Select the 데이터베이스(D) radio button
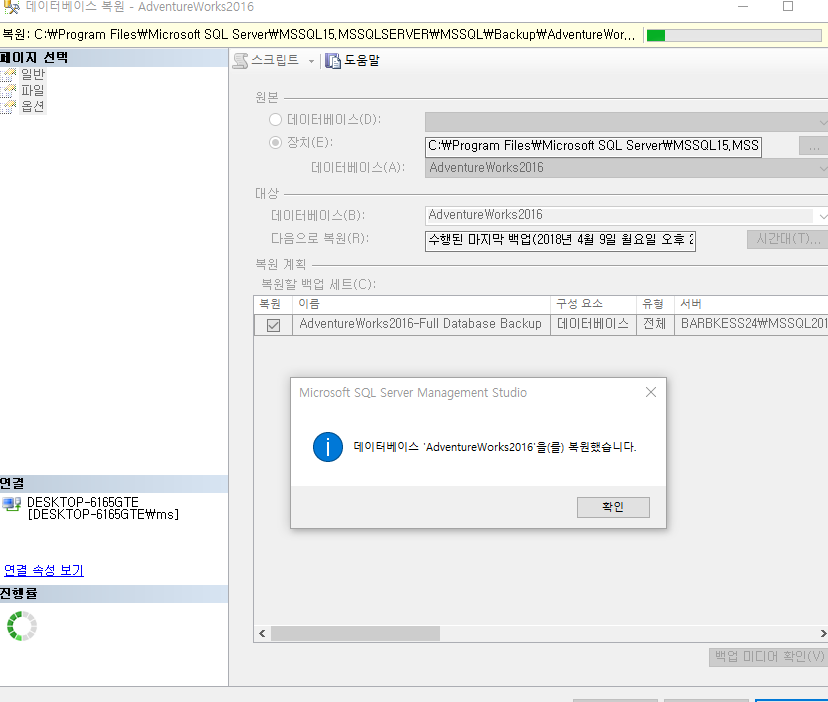 (275, 119)
